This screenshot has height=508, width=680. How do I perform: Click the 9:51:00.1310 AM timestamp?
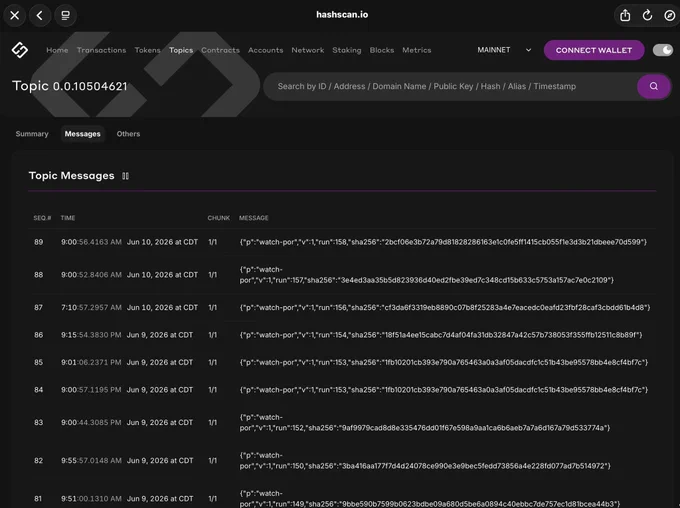(x=91, y=499)
